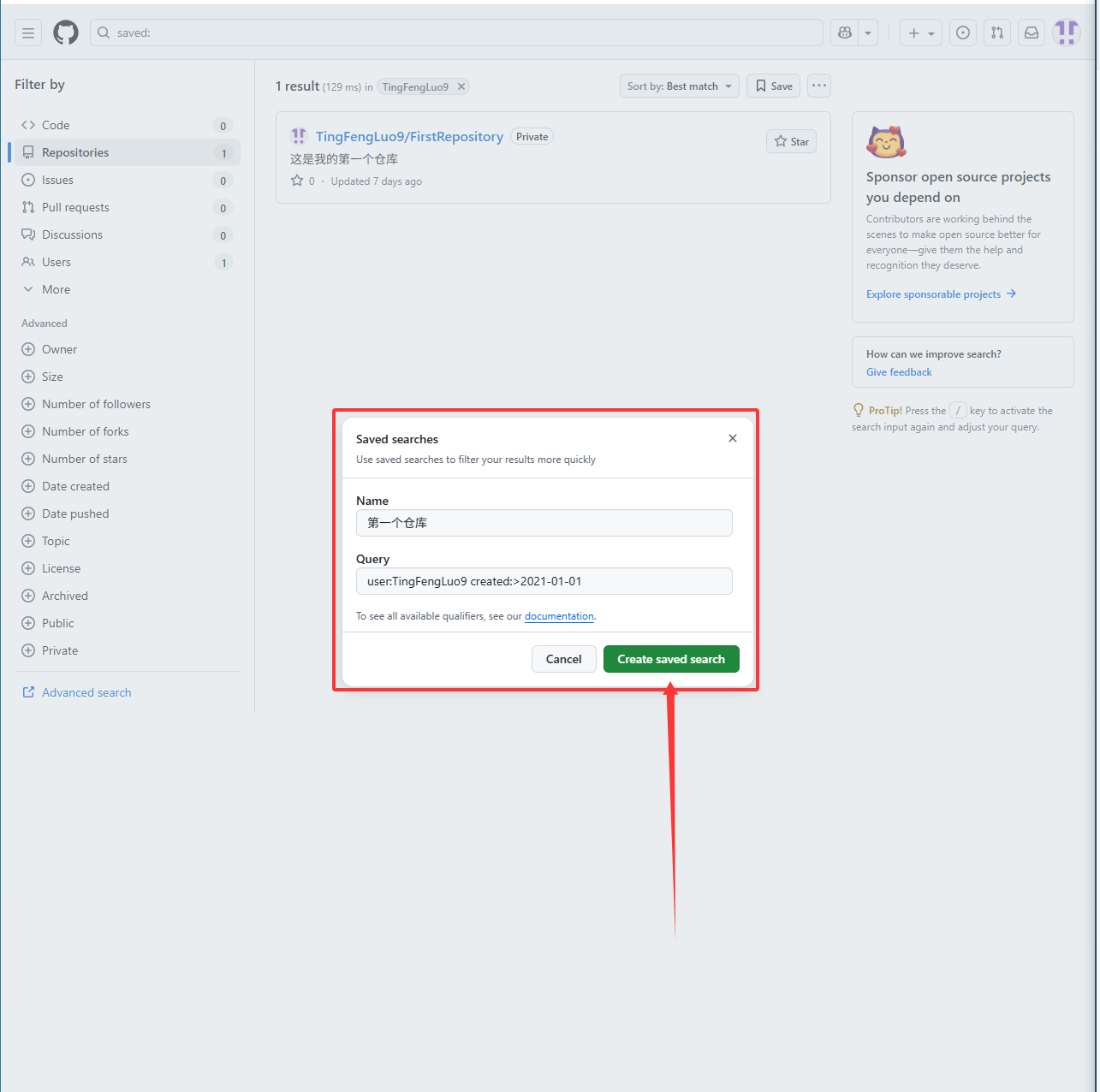Open the Sort by Best match dropdown
The height and width of the screenshot is (1092, 1100).
click(679, 86)
